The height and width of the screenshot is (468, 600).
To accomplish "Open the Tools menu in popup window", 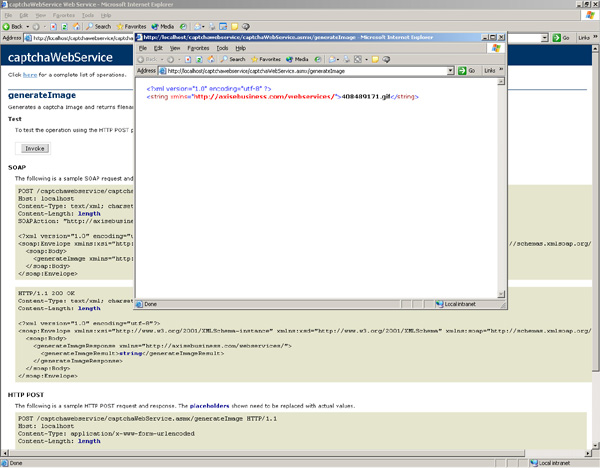I will point(222,48).
